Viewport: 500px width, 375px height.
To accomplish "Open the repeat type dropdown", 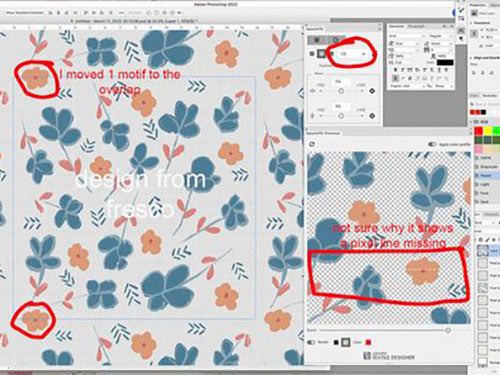I will [x=352, y=53].
